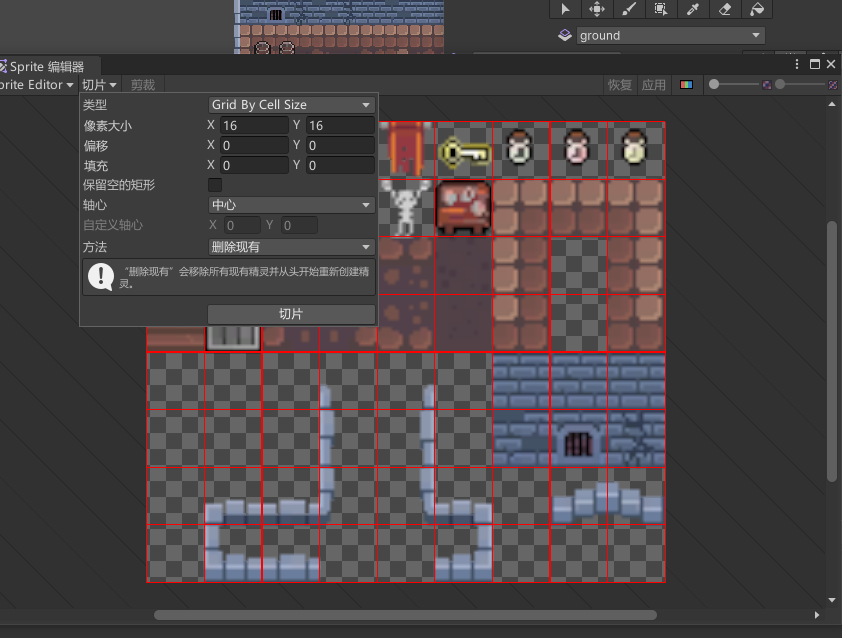This screenshot has height=638, width=842.
Task: Select the barred window wall tile
Action: tap(578, 439)
